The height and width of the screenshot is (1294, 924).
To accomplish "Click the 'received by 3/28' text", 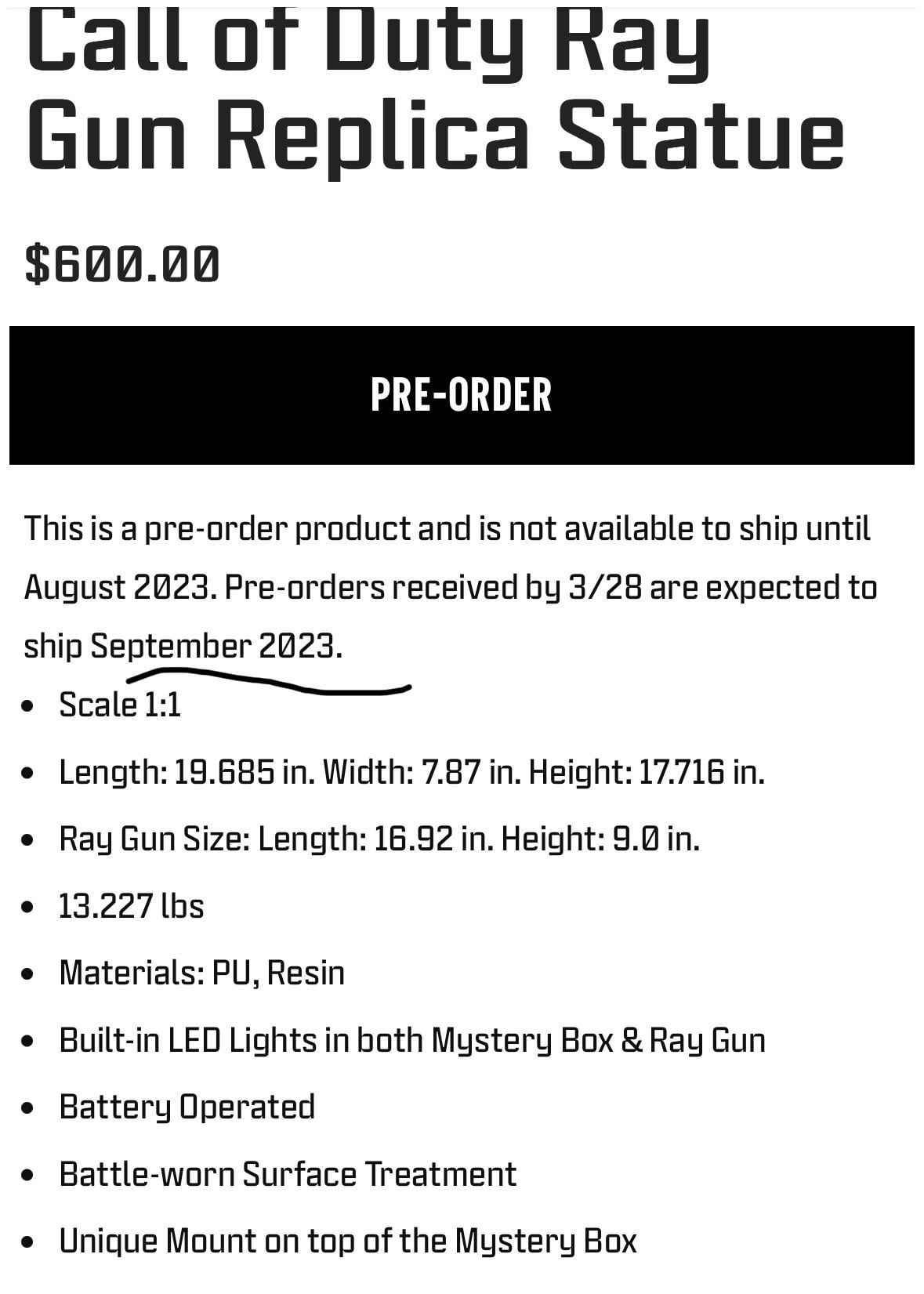I will point(516,587).
